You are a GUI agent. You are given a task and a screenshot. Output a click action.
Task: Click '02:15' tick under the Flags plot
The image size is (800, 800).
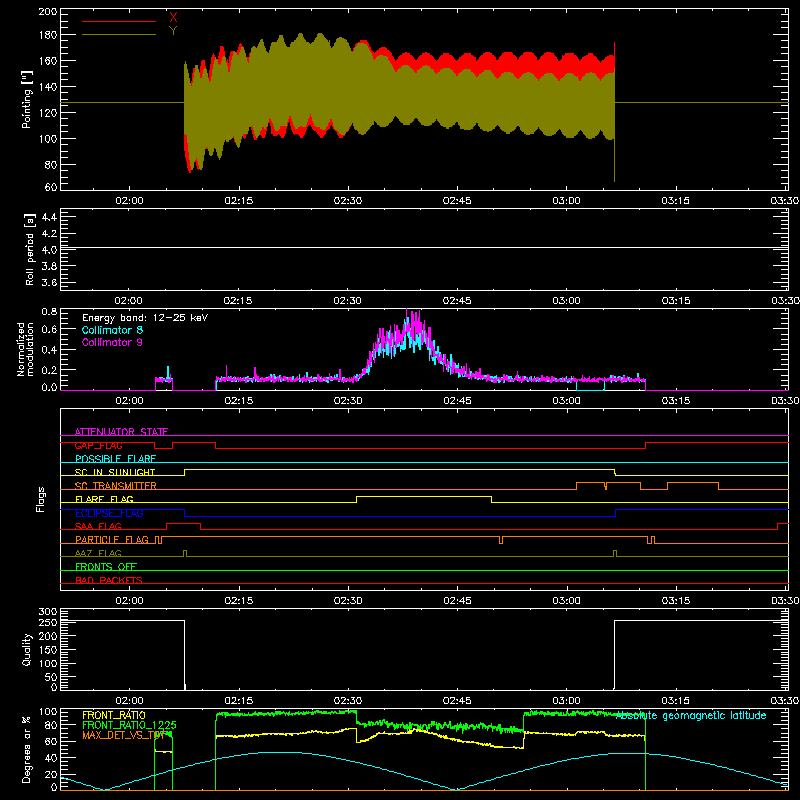238,601
